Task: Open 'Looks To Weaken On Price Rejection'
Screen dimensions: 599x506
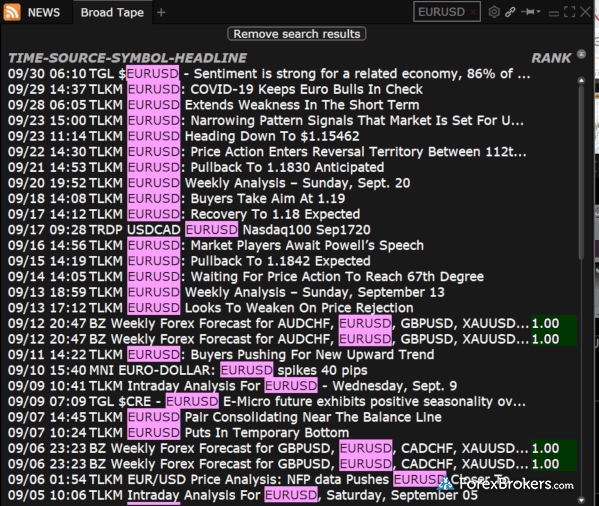Action: pyautogui.click(x=210, y=308)
